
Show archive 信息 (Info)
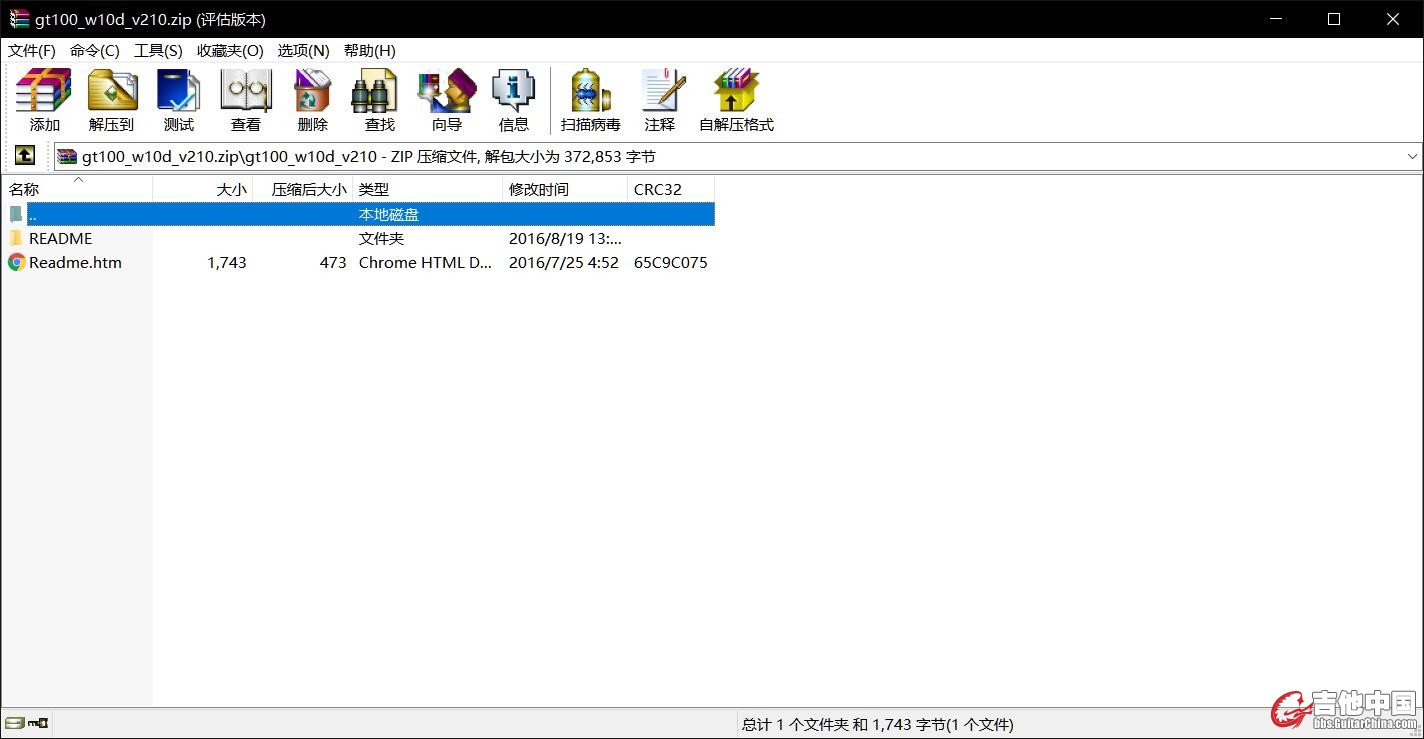tap(513, 100)
